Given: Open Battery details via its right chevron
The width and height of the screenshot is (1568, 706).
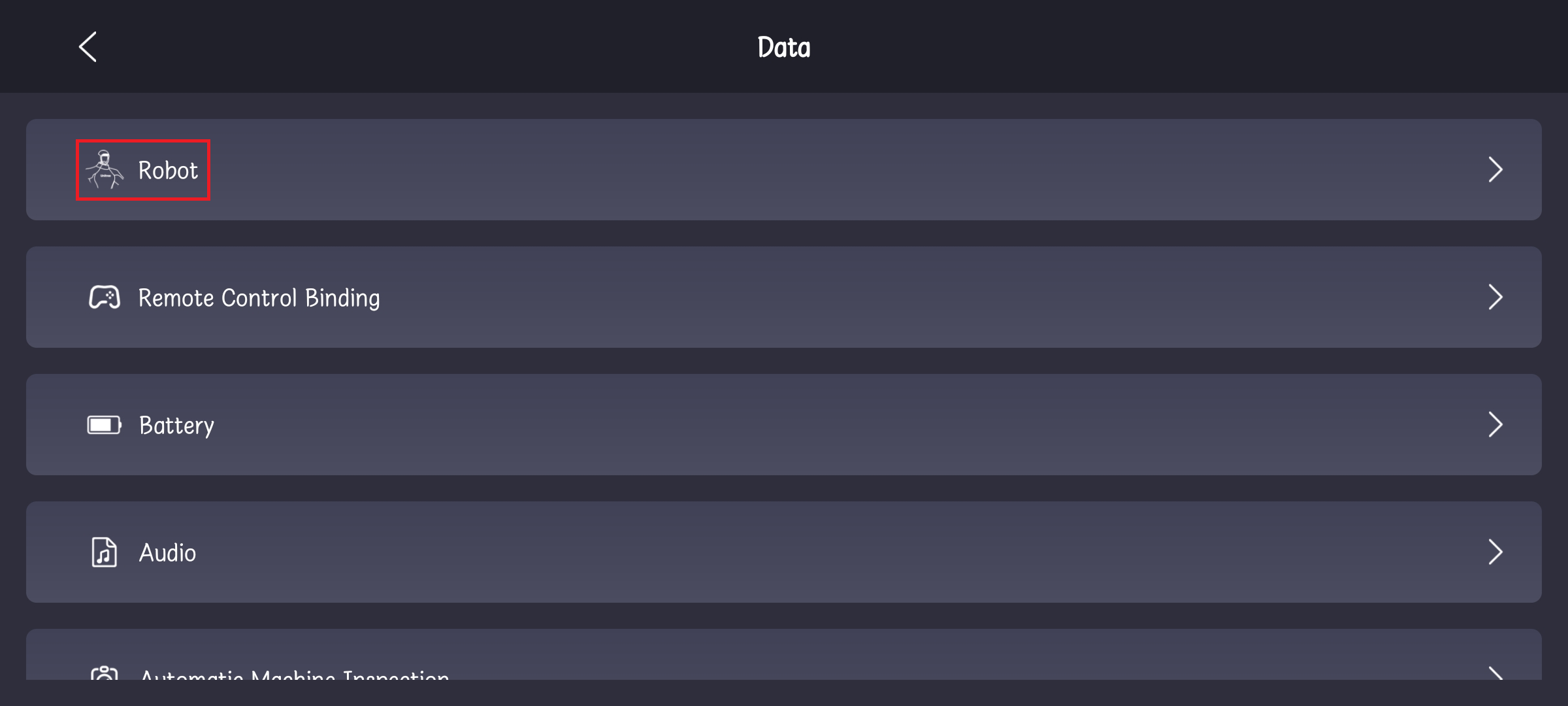Looking at the screenshot, I should click(x=1495, y=425).
